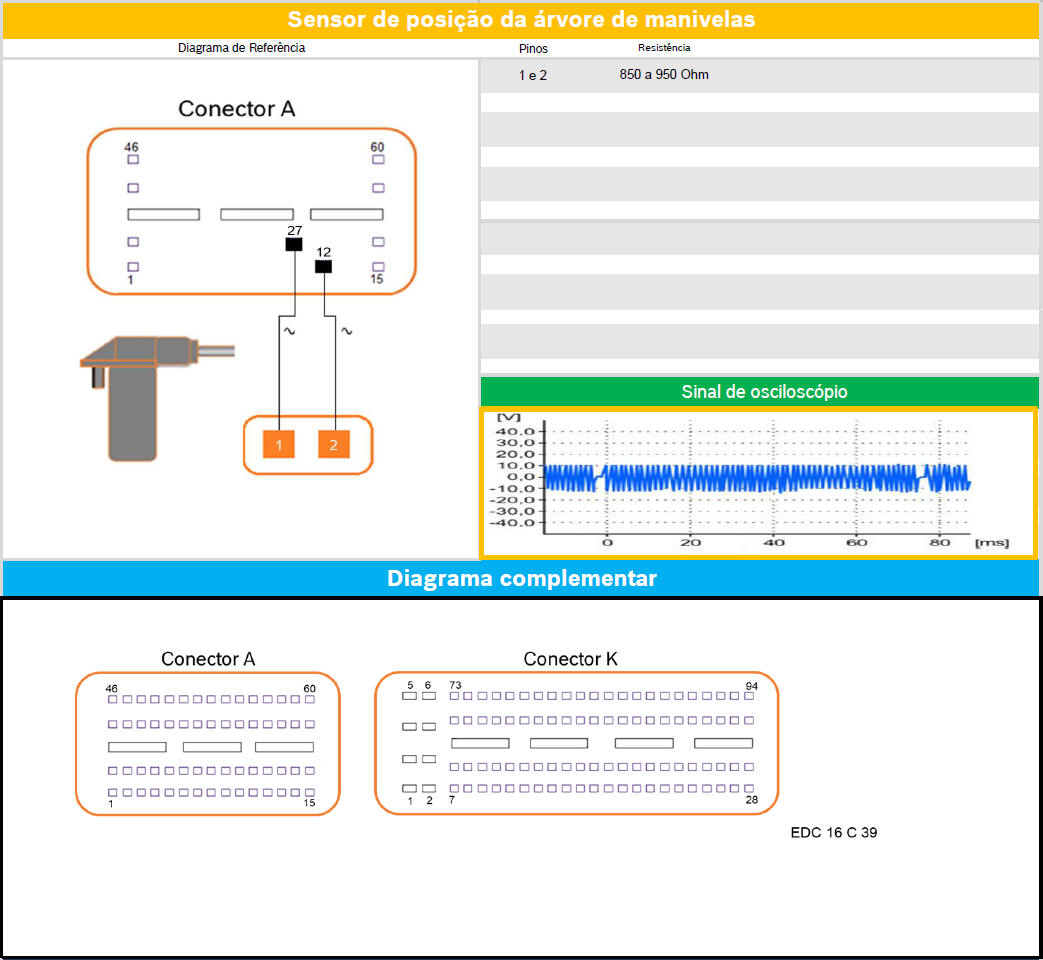
Task: Click the gray crankshaft sensor illustration
Action: point(140,395)
